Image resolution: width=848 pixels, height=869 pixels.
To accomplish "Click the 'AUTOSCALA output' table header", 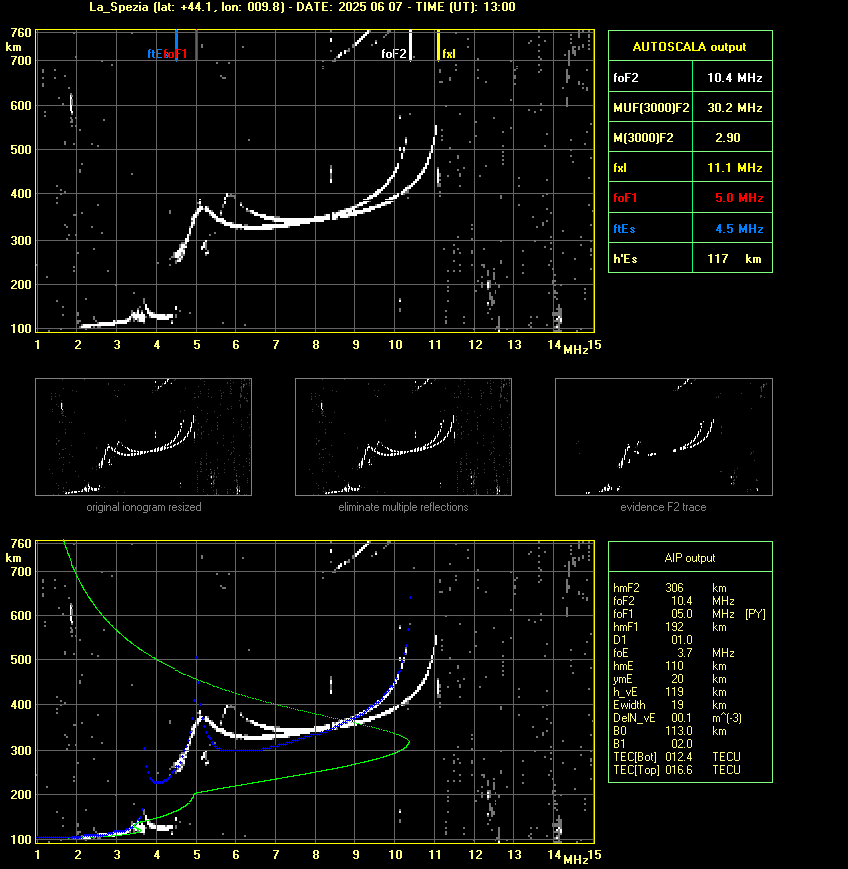I will 690,47.
